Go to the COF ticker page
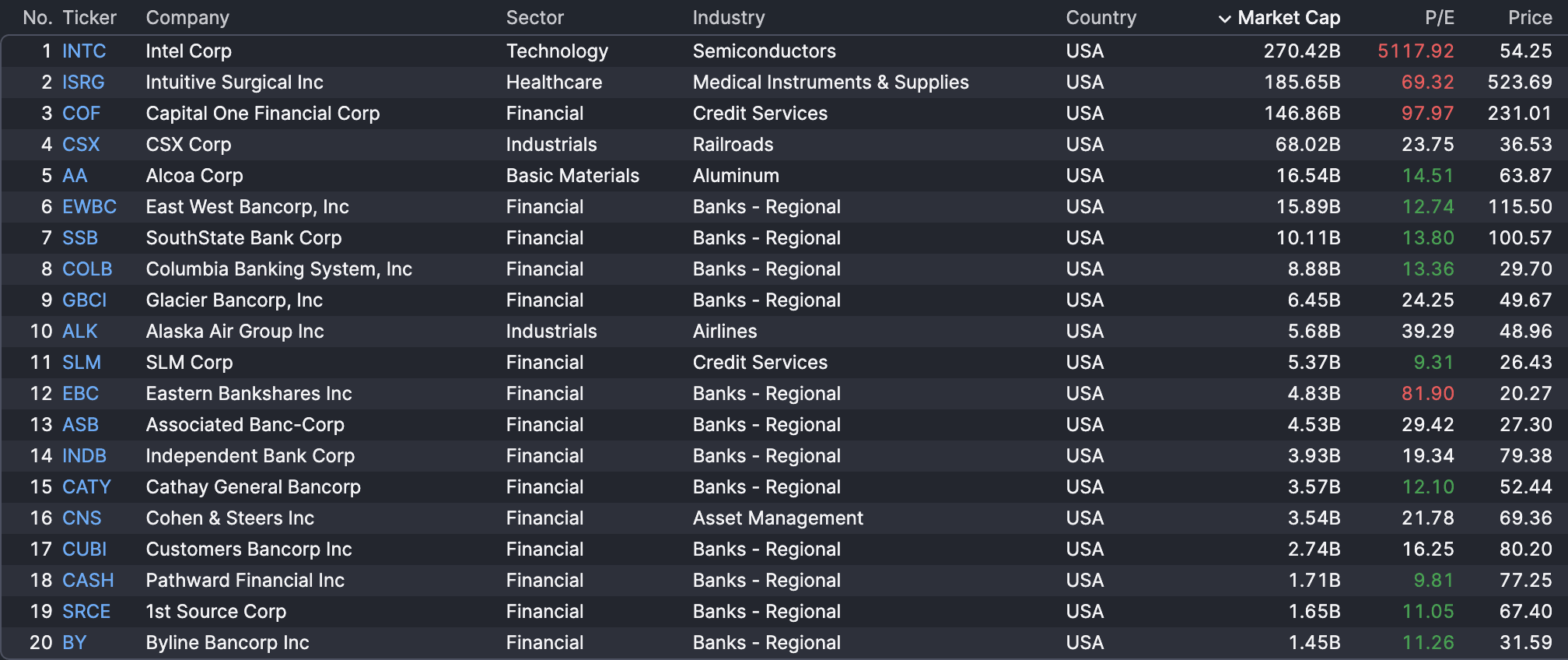 (82, 114)
